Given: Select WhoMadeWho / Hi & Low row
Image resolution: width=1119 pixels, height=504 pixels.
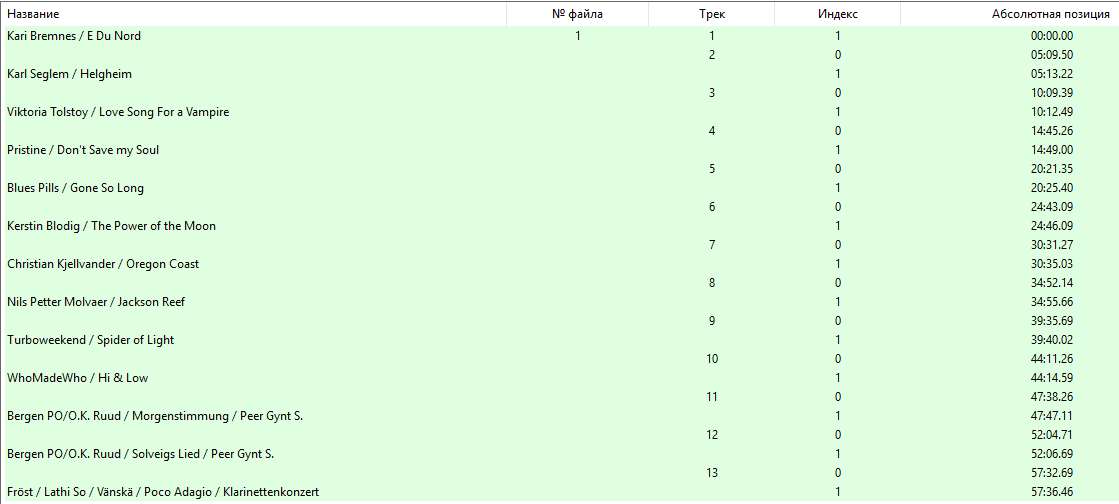Looking at the screenshot, I should coord(560,378).
